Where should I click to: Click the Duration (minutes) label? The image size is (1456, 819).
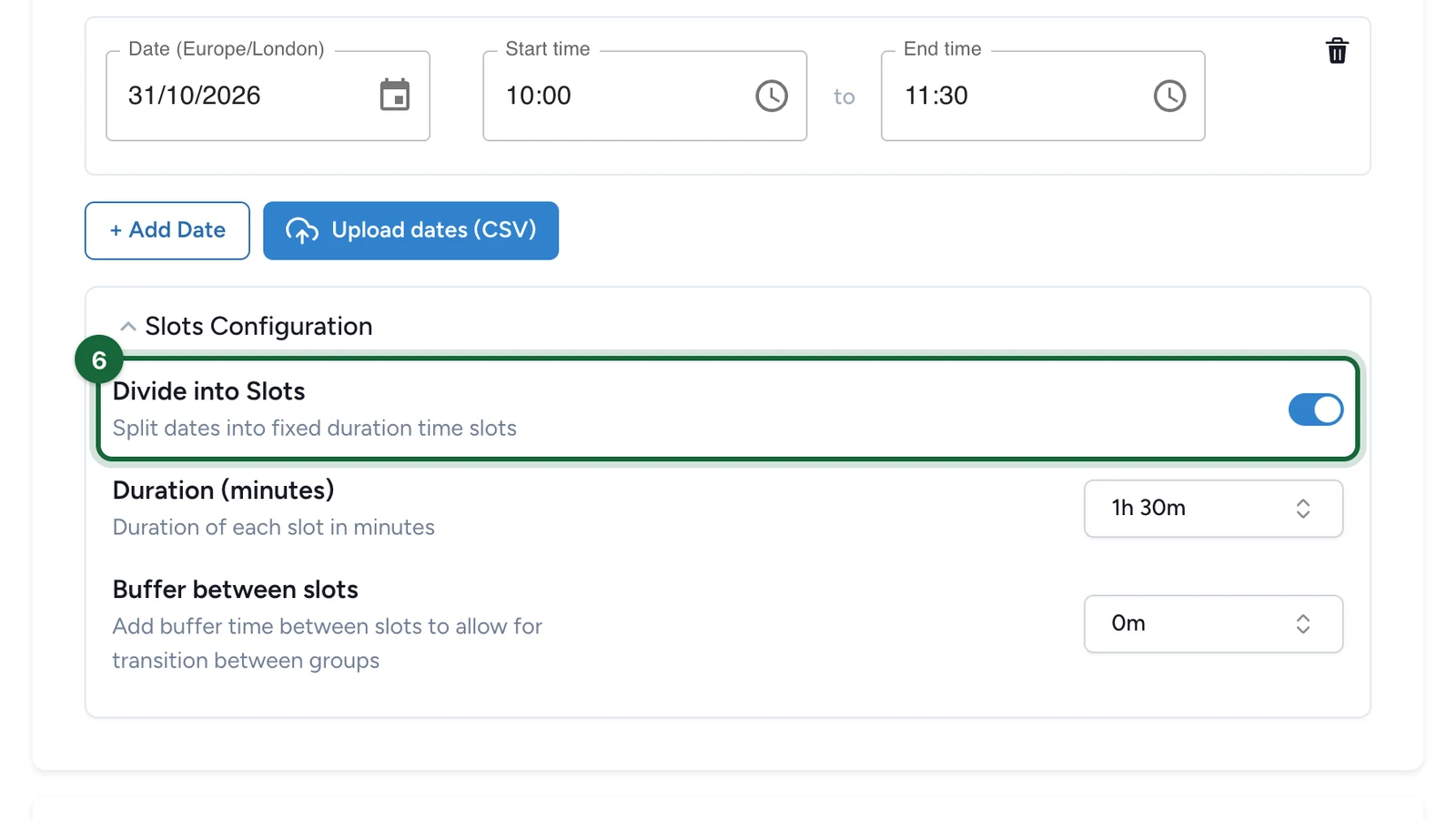click(223, 490)
